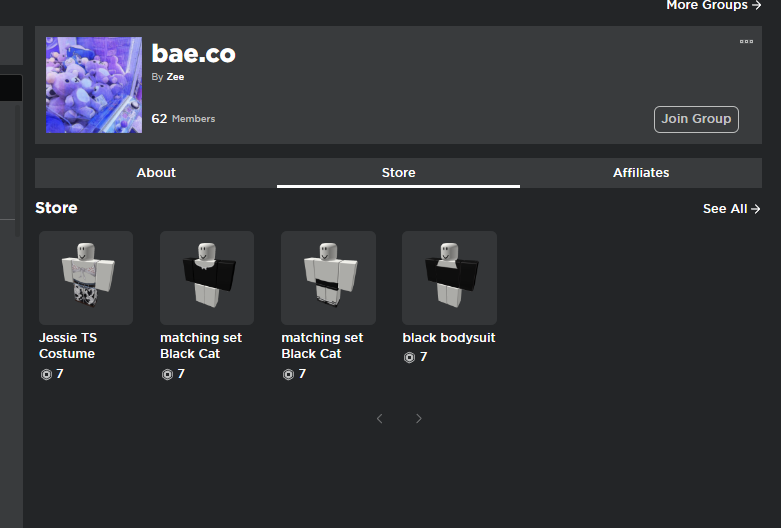The image size is (781, 528).
Task: Open owner Zee's profile link
Action: coord(175,77)
